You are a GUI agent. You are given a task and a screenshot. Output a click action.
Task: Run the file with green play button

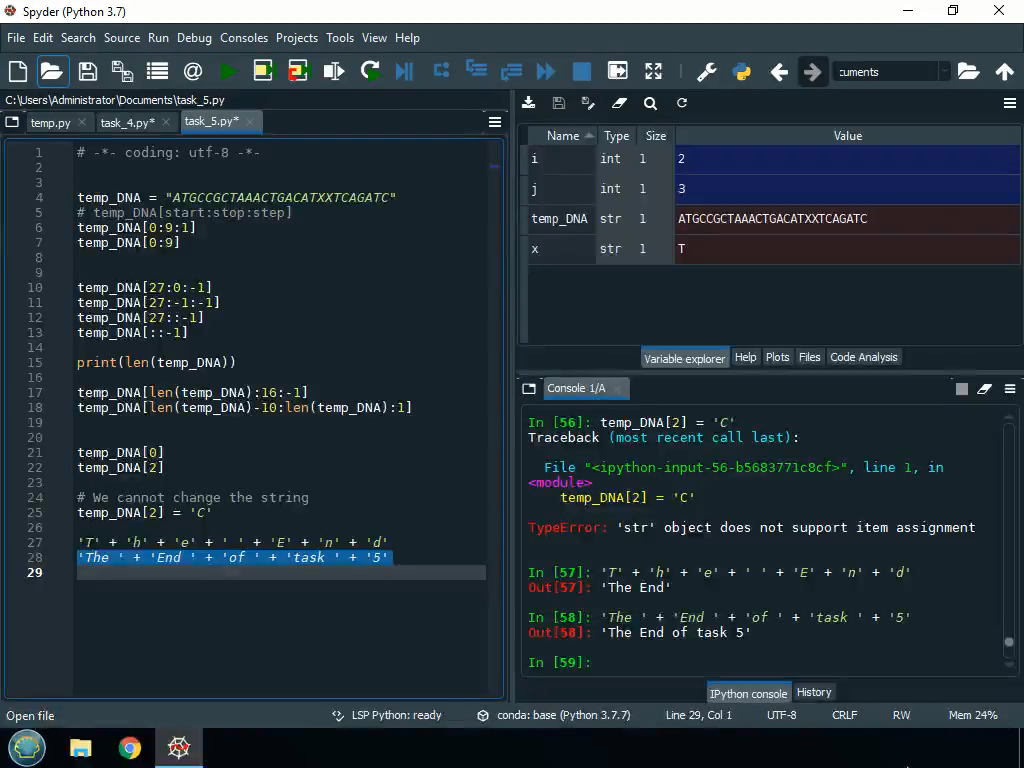(229, 71)
